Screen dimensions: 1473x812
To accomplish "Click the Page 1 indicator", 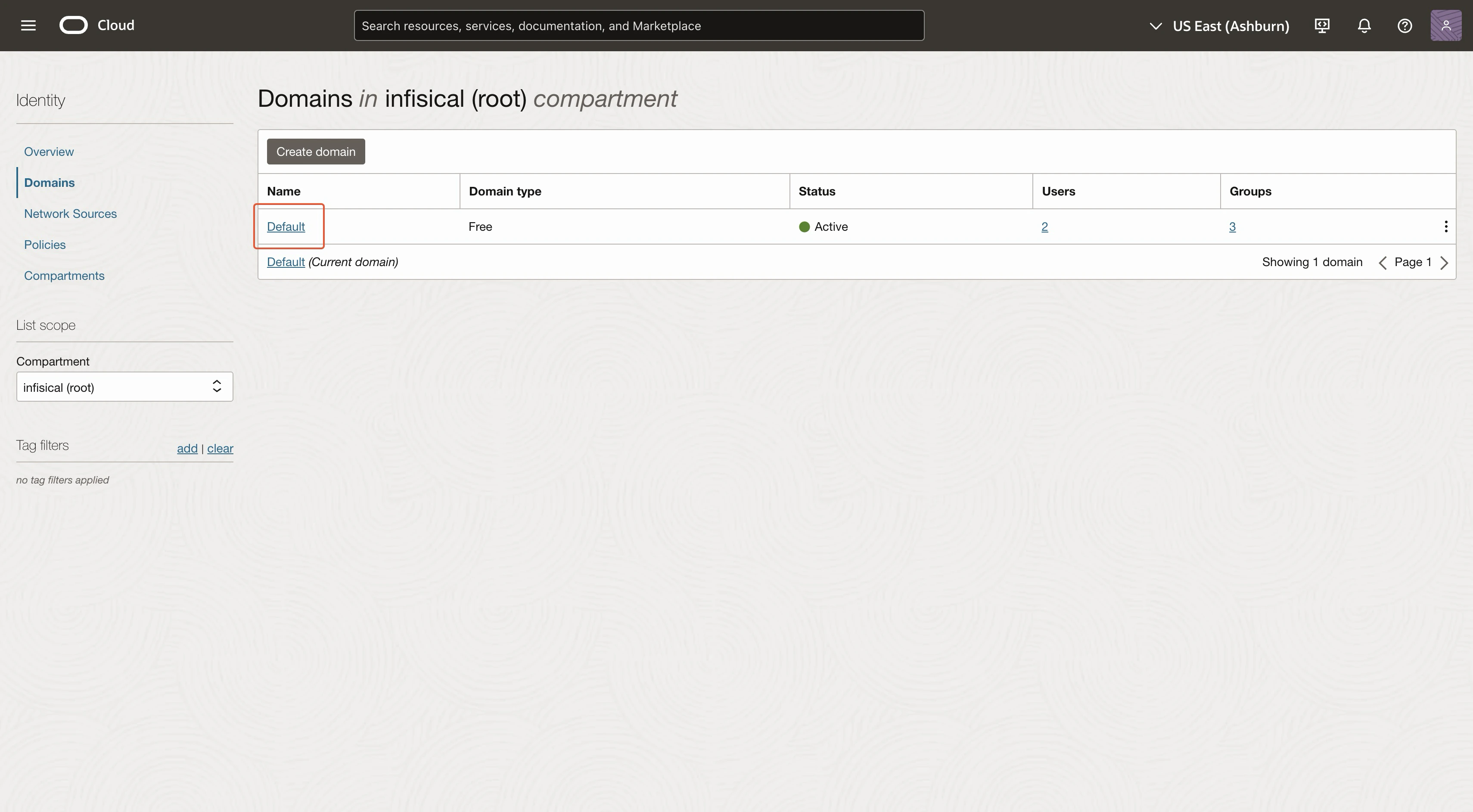I will [x=1413, y=262].
